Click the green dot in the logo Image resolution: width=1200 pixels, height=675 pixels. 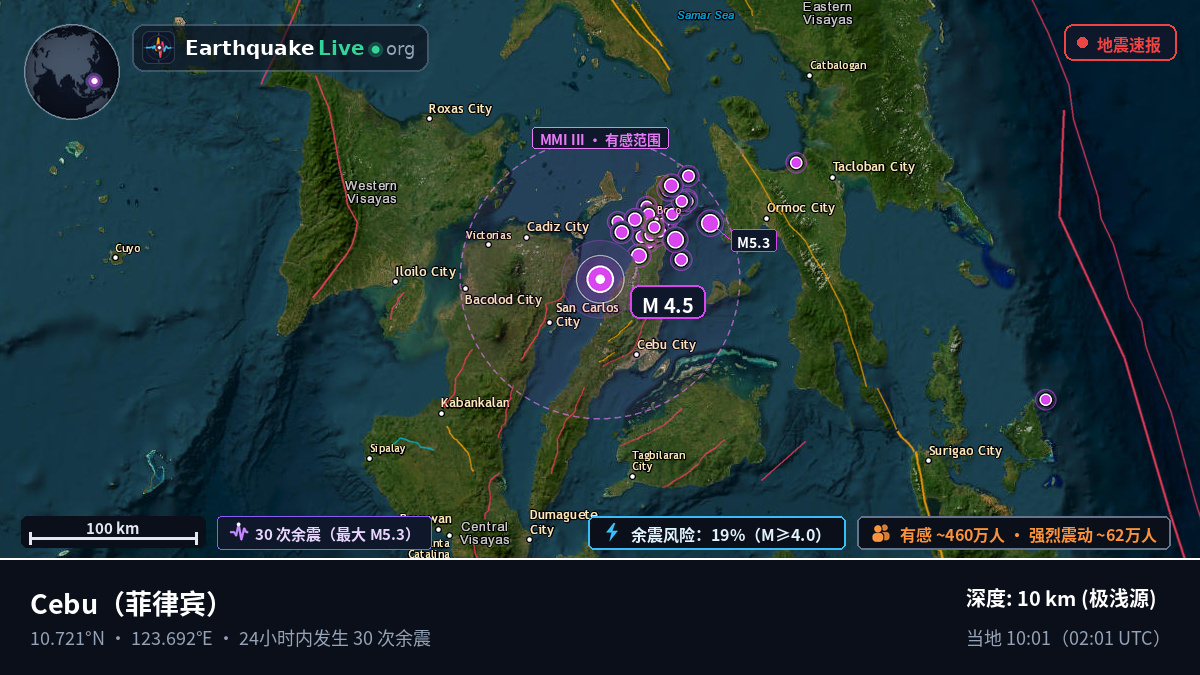tap(375, 49)
